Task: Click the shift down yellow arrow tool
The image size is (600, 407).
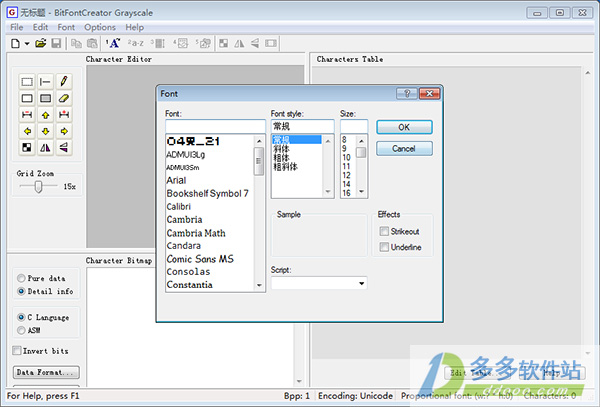Action: click(45, 131)
